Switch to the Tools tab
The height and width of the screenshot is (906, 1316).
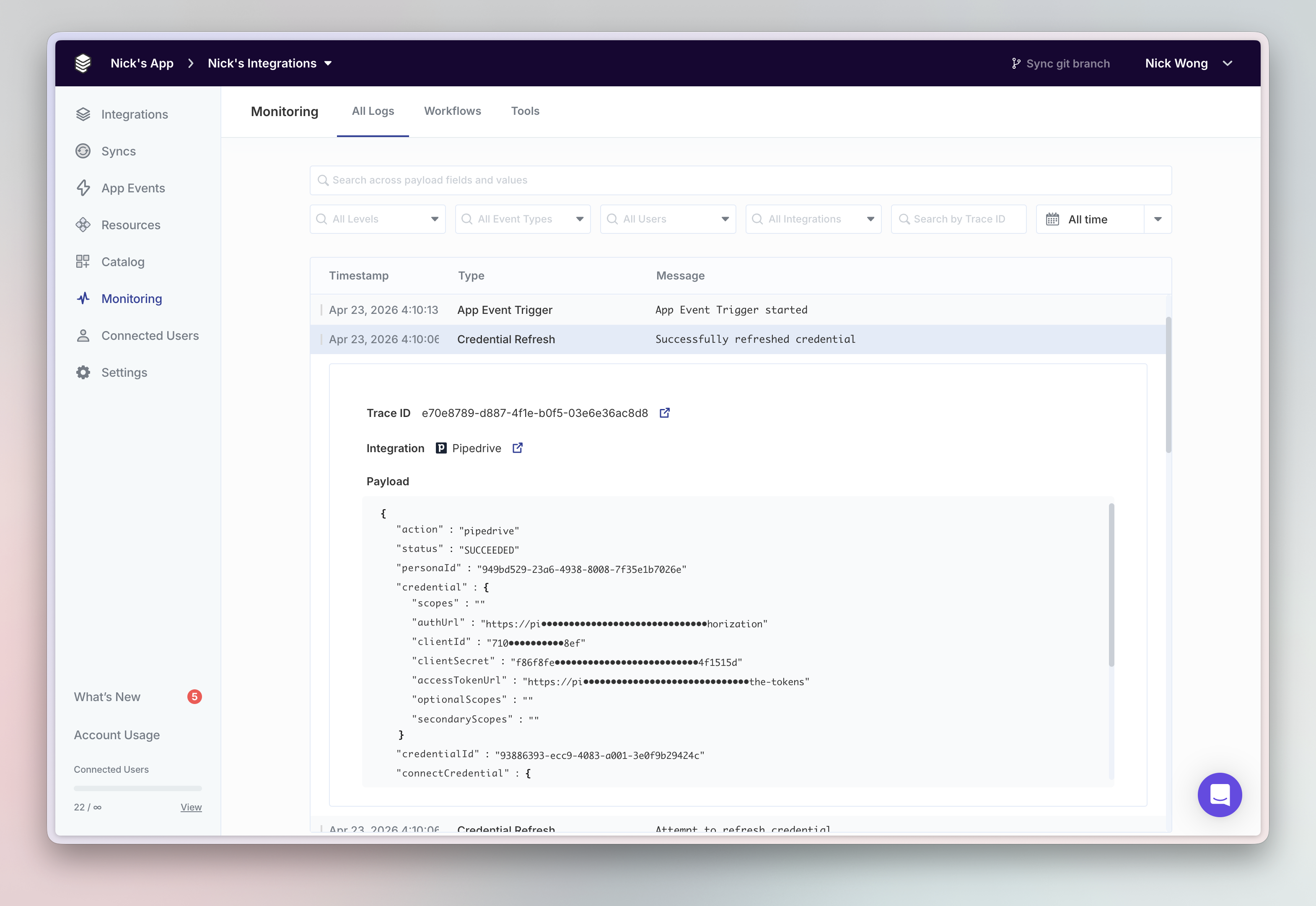pyautogui.click(x=525, y=111)
